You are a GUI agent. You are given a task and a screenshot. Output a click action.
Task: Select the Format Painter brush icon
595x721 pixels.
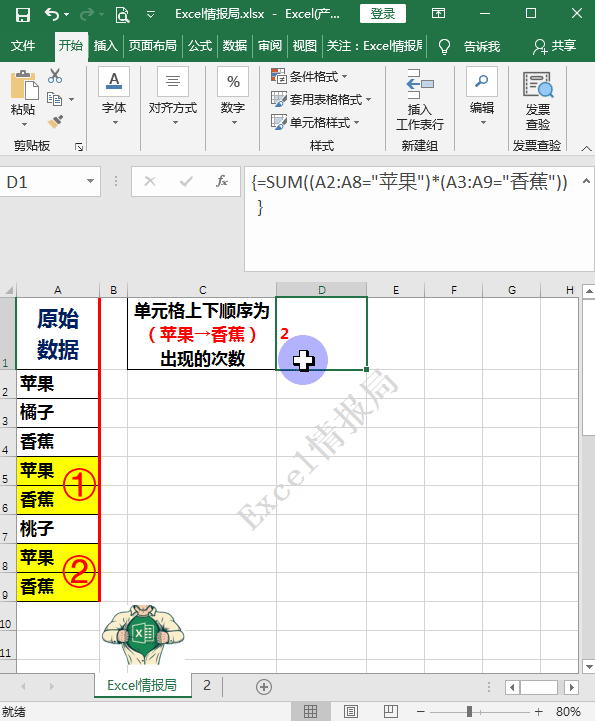[55, 122]
